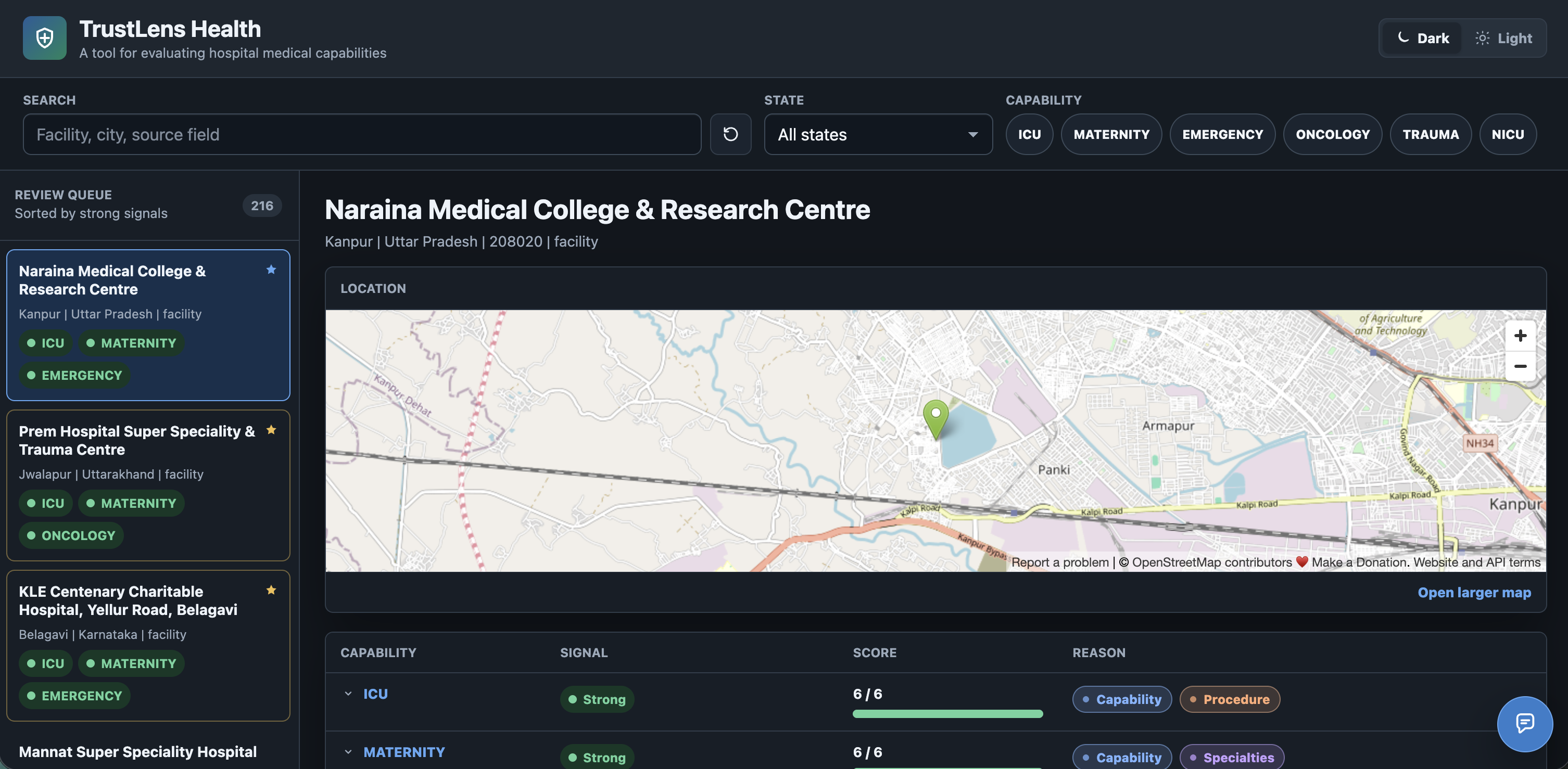Click the Specialties reason tag
The image size is (1568, 769).
[x=1231, y=758]
